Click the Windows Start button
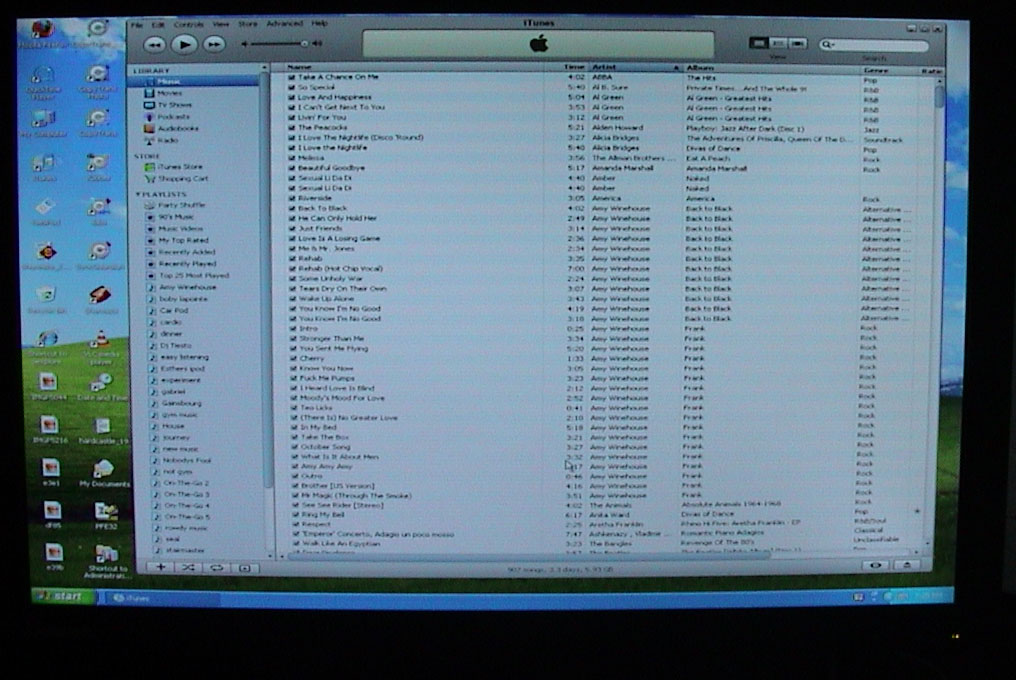This screenshot has height=680, width=1016. tap(63, 596)
